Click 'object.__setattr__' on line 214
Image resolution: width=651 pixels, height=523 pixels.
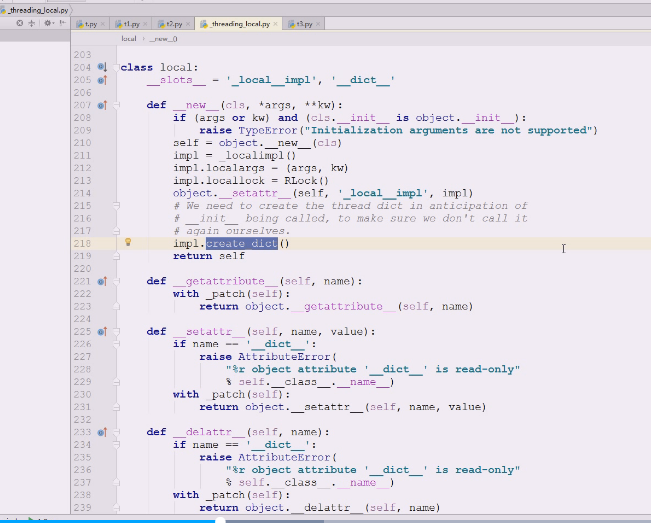232,193
